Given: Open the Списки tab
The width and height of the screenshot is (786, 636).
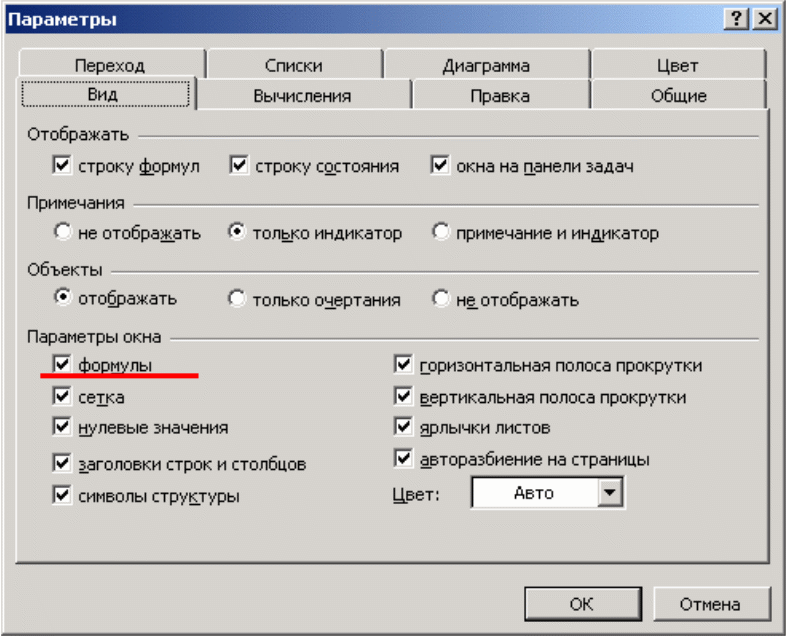Looking at the screenshot, I should pos(293,66).
